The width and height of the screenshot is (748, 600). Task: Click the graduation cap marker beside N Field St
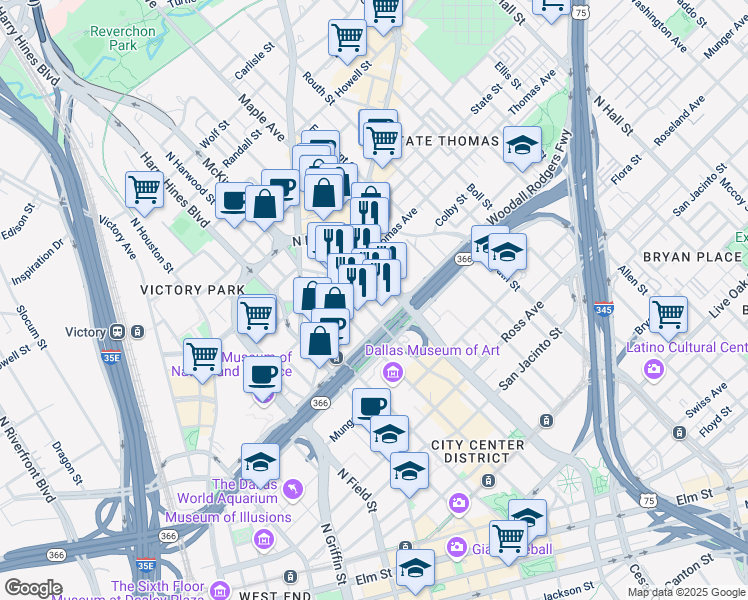(409, 471)
